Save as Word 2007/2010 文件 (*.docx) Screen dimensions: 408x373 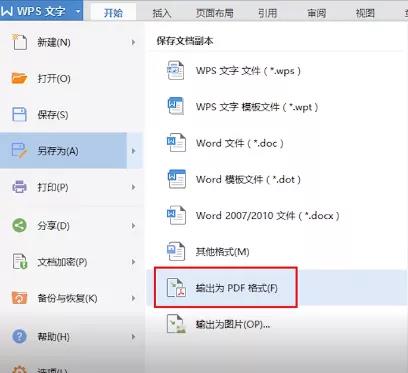[268, 215]
